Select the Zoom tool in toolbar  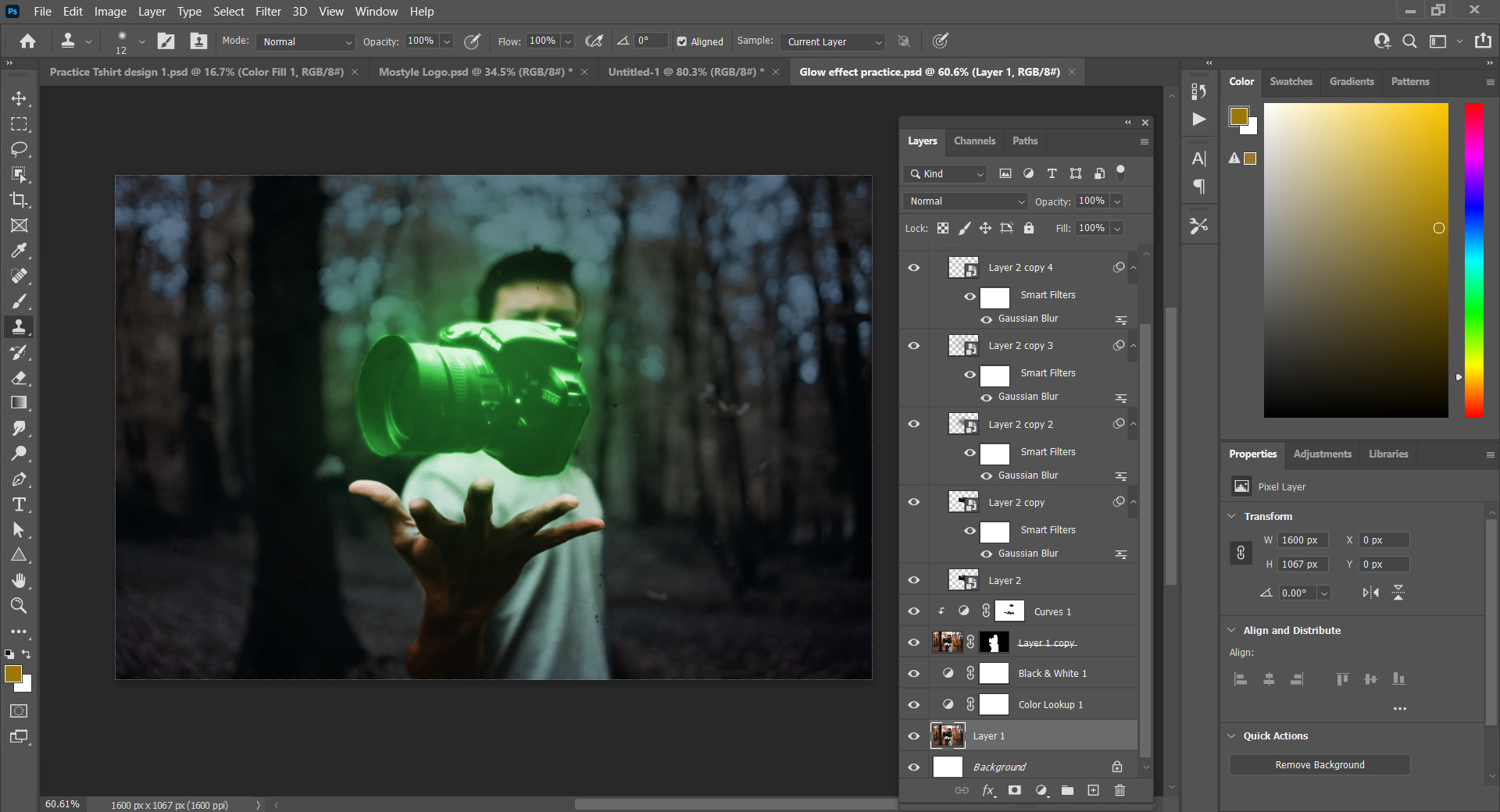point(19,606)
